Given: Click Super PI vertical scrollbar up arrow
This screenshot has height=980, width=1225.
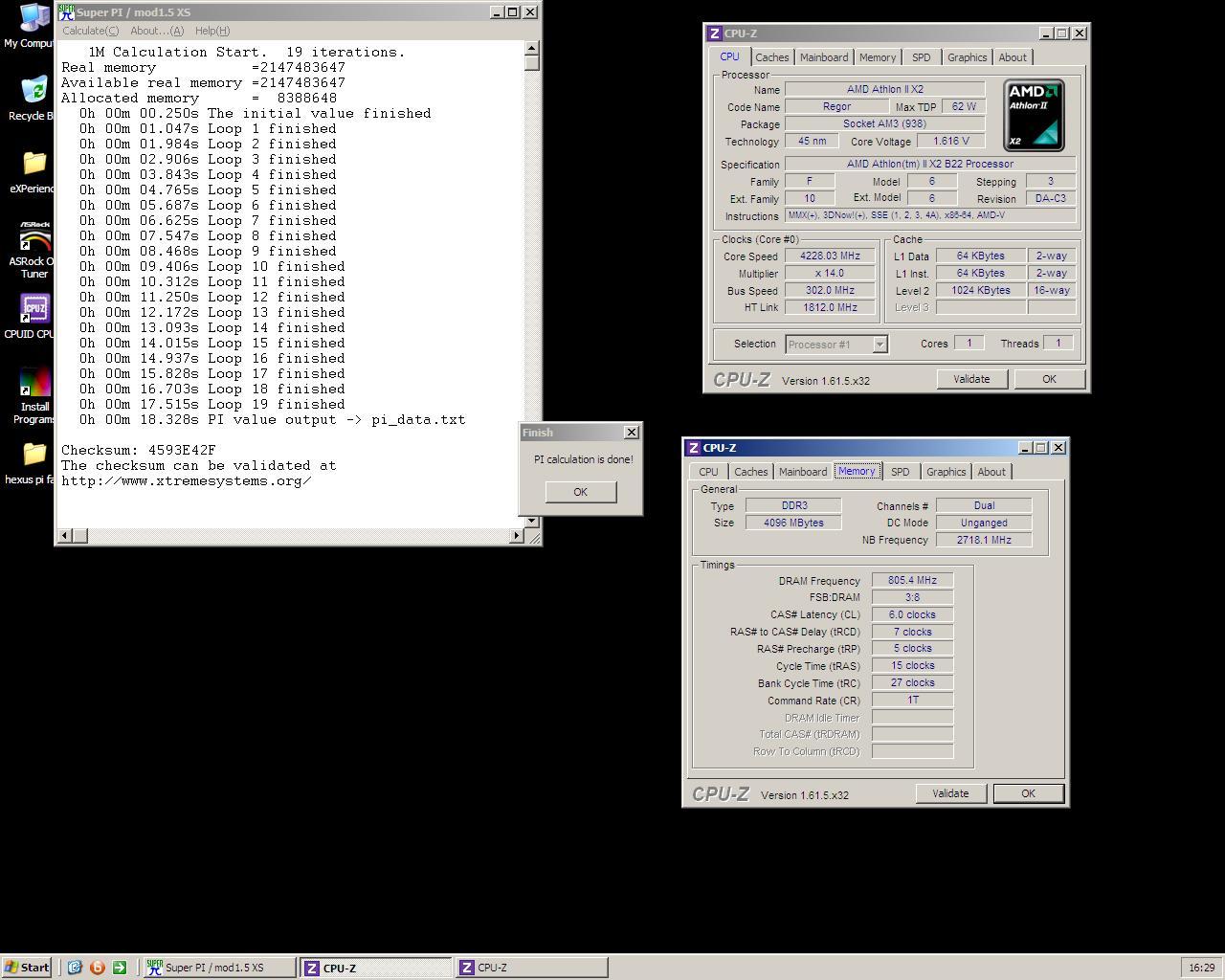Looking at the screenshot, I should pyautogui.click(x=532, y=48).
